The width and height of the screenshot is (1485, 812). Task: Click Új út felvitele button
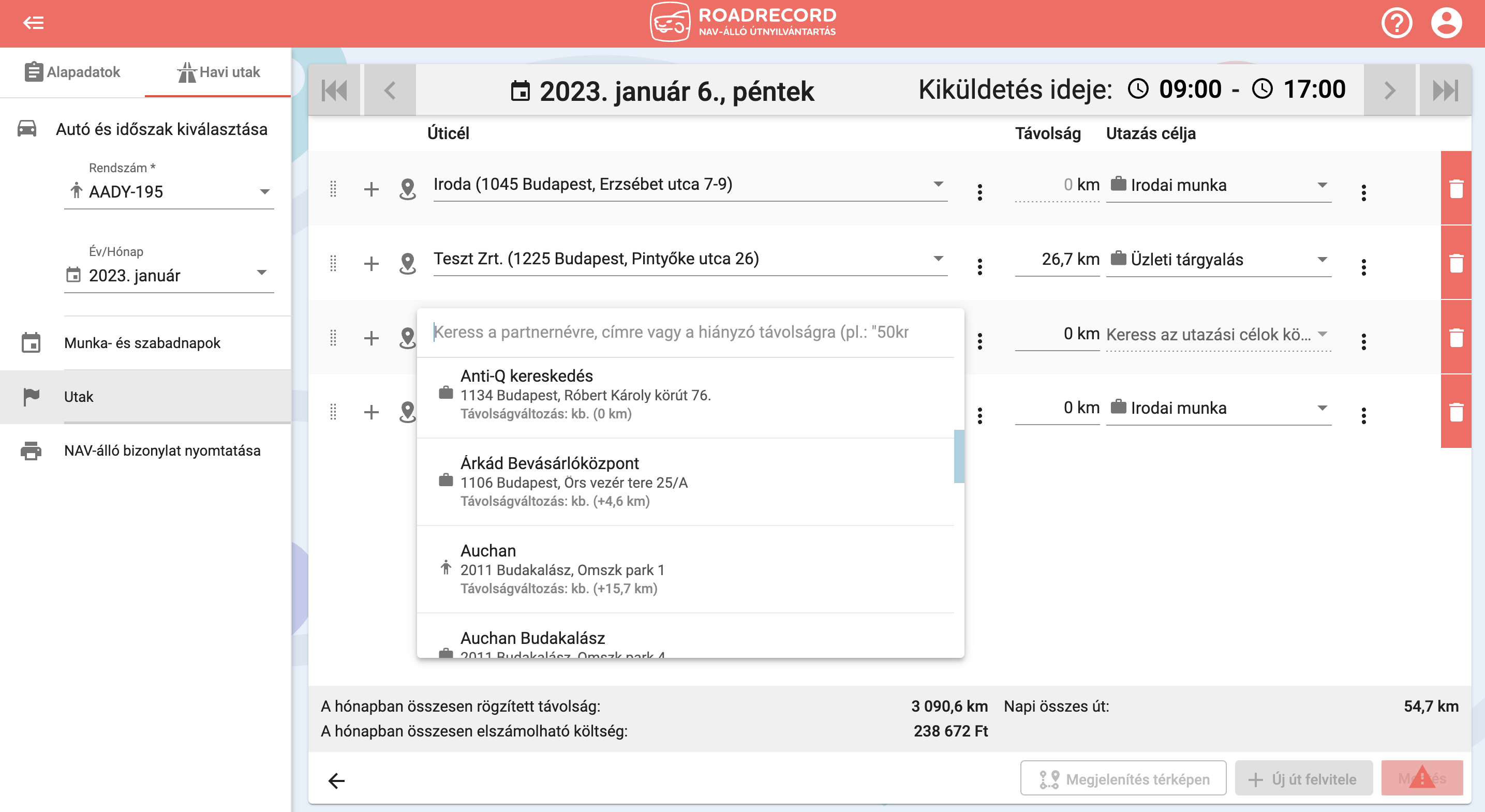(1303, 778)
